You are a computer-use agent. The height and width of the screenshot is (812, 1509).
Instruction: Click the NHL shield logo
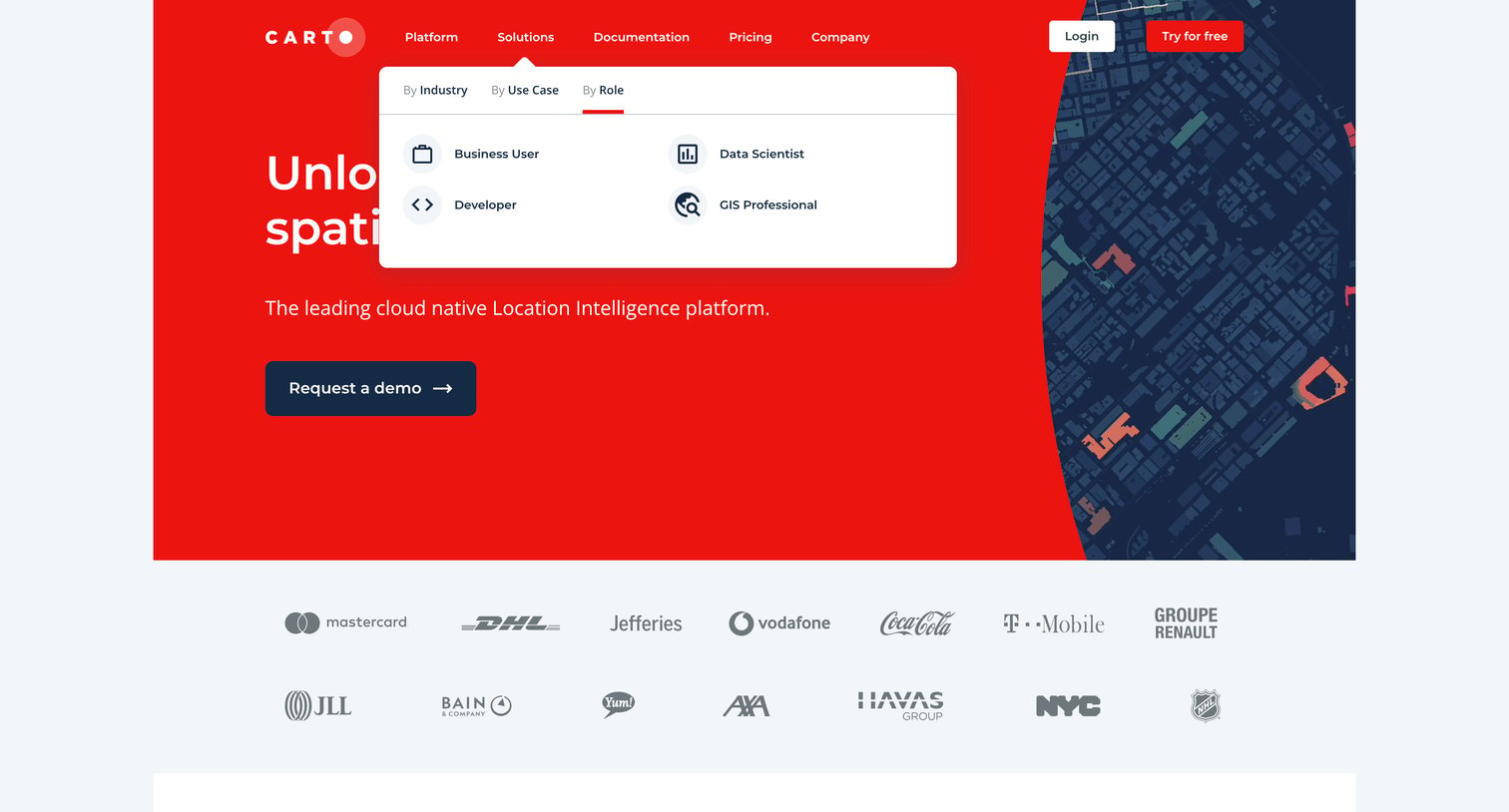point(1206,706)
